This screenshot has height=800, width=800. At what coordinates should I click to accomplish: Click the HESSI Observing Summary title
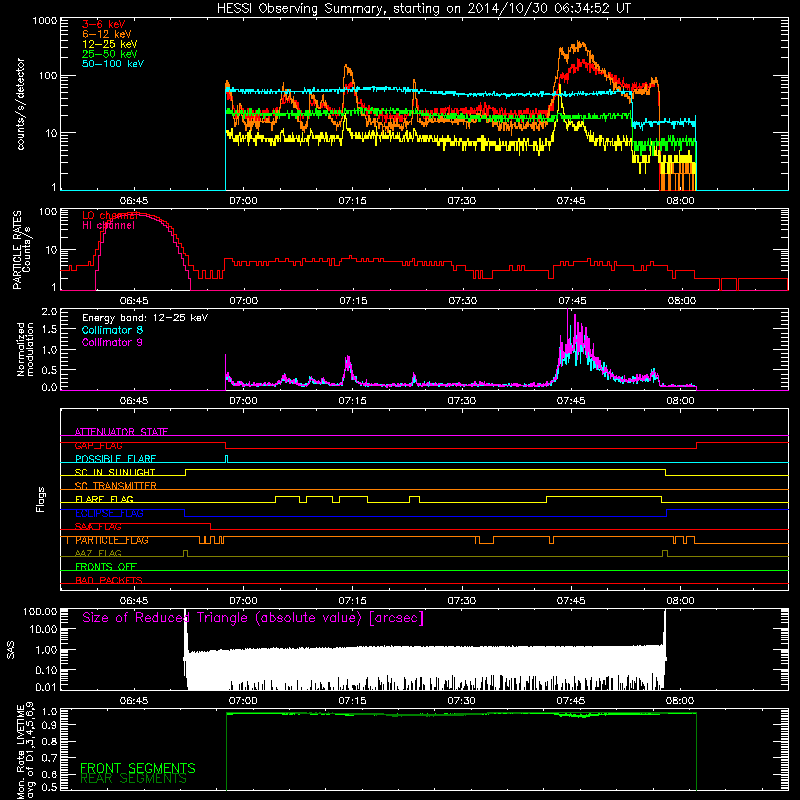423,8
